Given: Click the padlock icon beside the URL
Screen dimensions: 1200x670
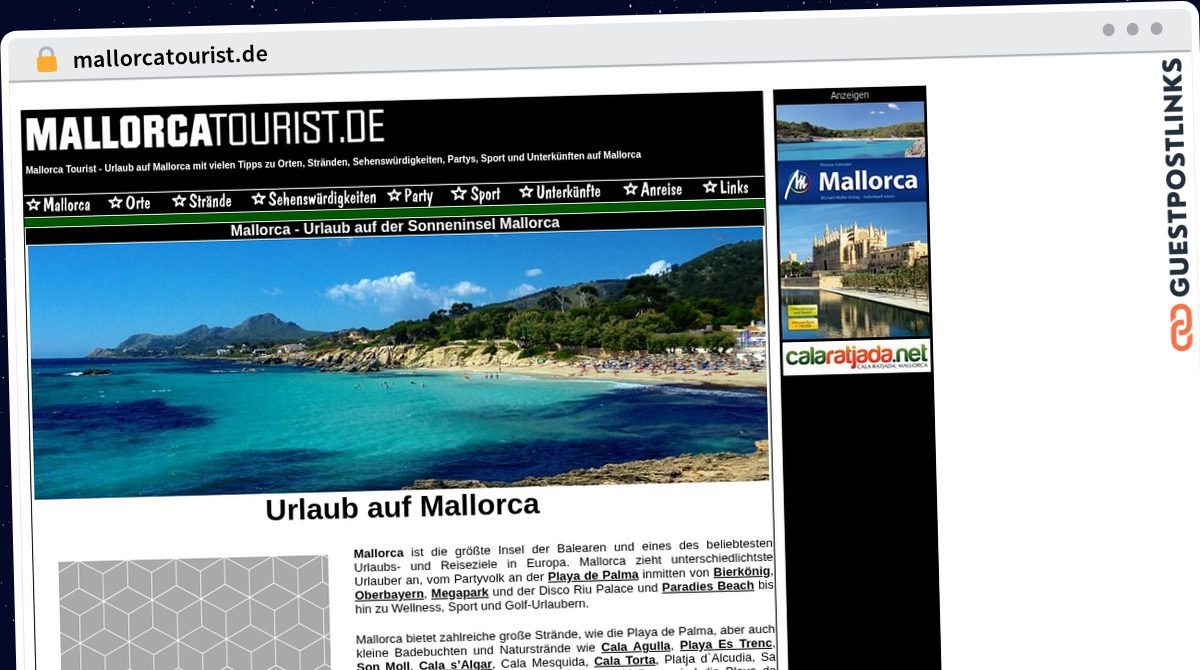Looking at the screenshot, I should [x=46, y=59].
